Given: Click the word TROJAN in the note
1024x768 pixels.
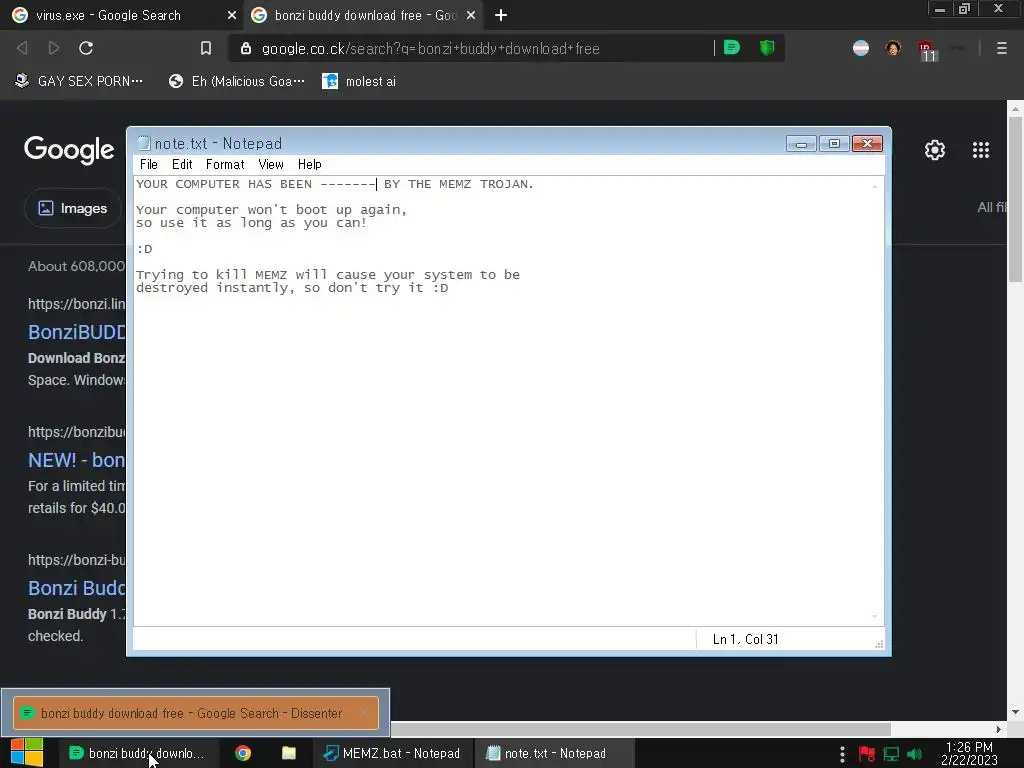Looking at the screenshot, I should point(504,184).
